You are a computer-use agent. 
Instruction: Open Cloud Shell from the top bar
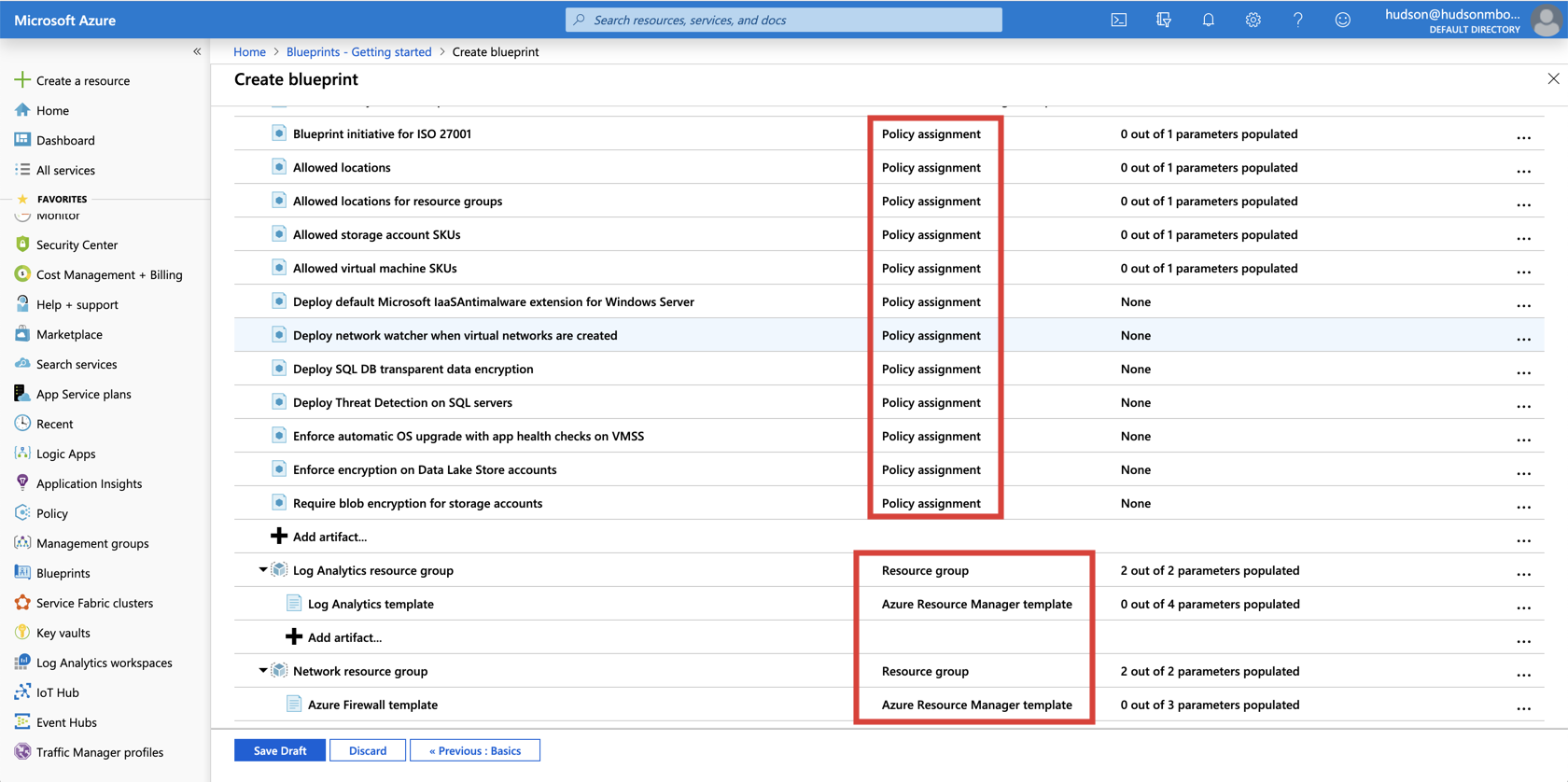1118,20
